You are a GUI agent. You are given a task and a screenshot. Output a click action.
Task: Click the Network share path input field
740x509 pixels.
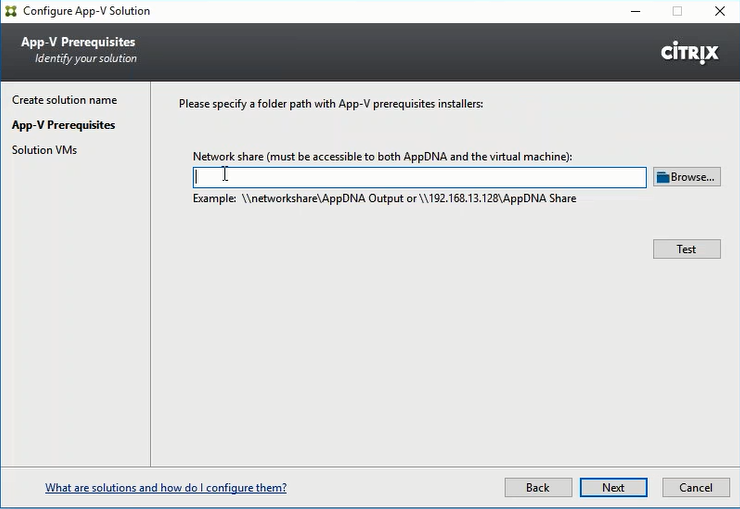point(420,177)
